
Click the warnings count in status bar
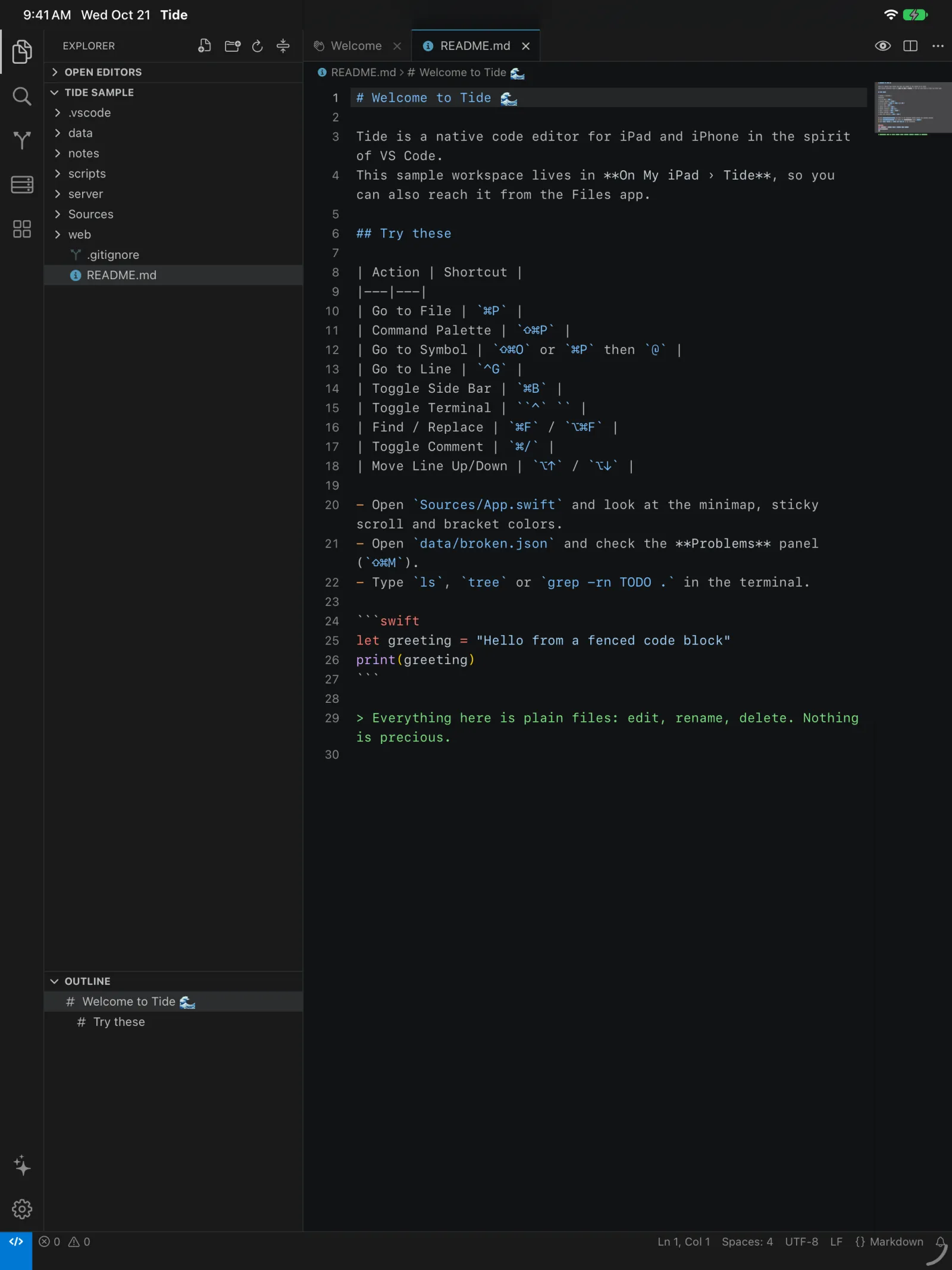pos(79,1241)
